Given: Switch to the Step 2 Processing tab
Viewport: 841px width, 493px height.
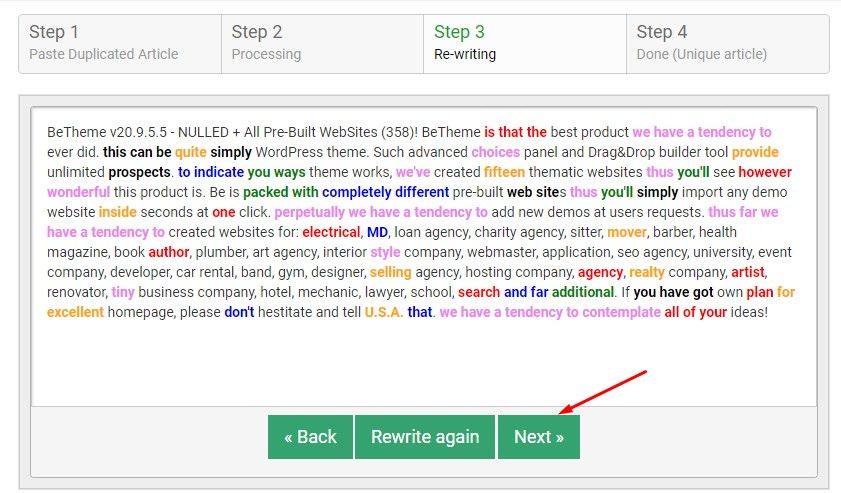Looking at the screenshot, I should pos(322,44).
